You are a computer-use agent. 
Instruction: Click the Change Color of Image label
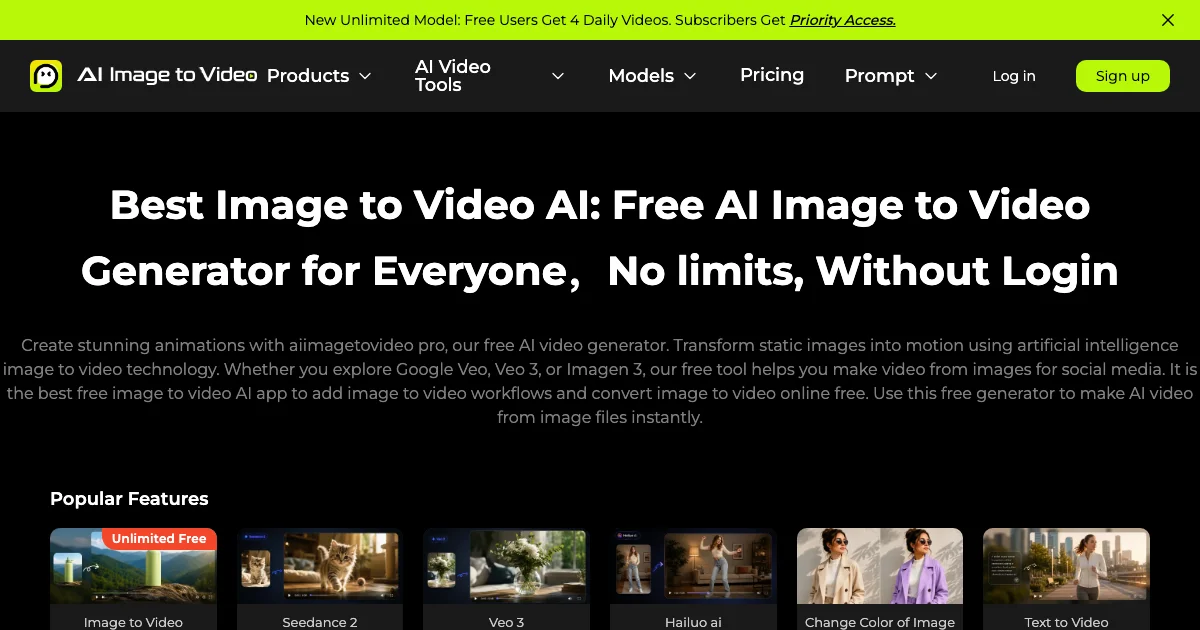pos(880,622)
